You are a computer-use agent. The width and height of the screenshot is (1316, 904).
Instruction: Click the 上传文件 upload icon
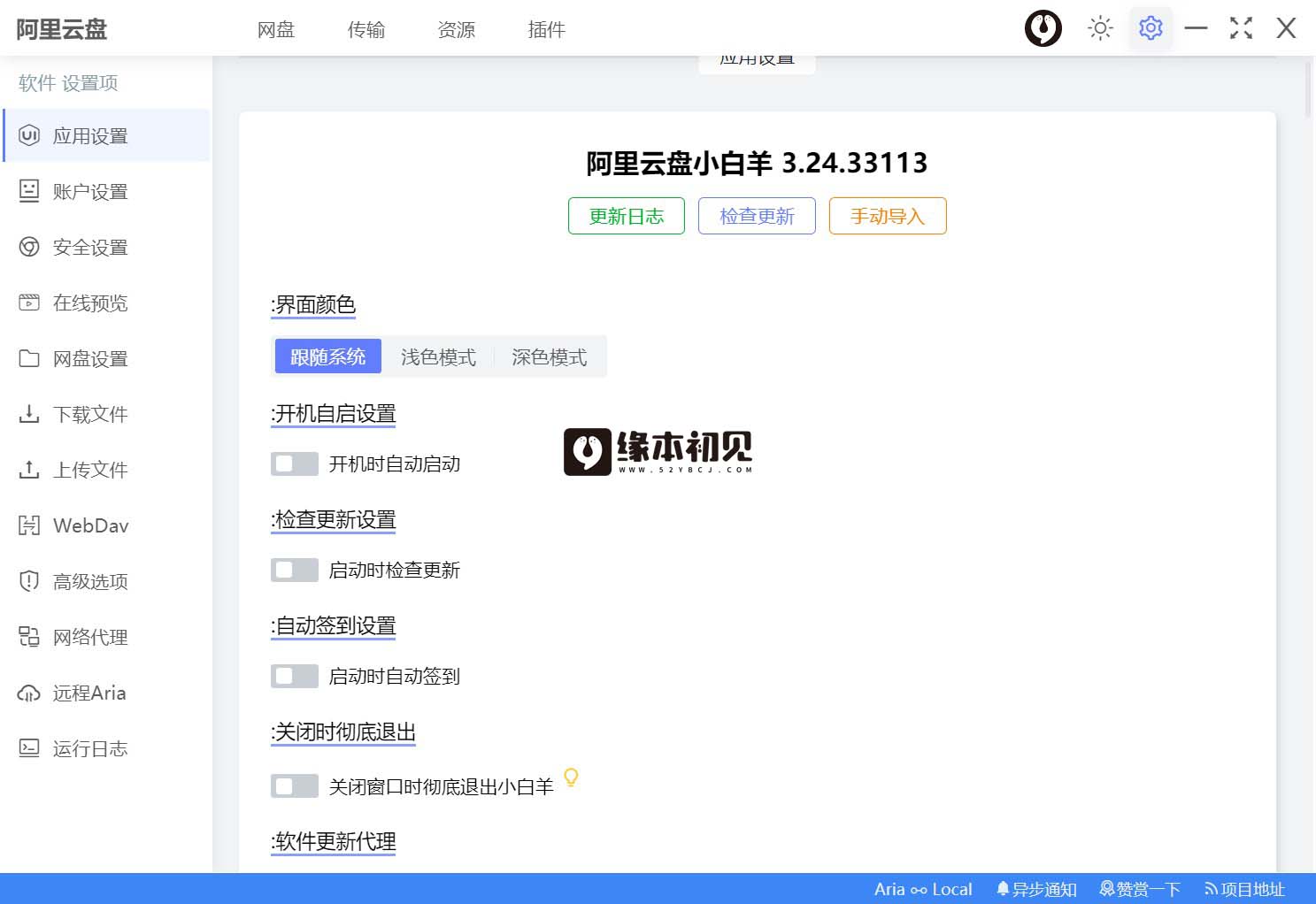point(29,470)
